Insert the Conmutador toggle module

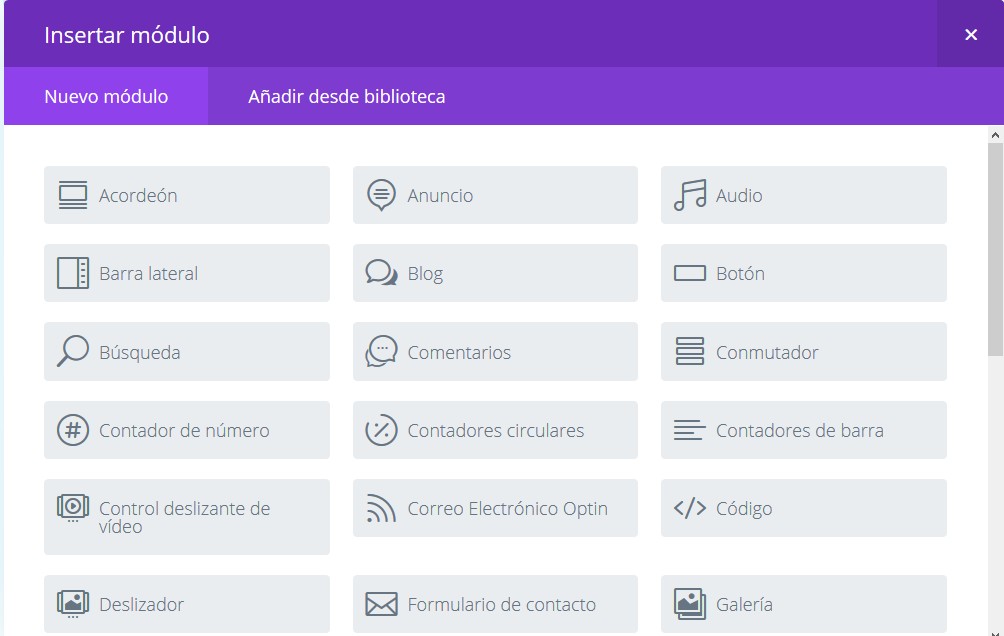pyautogui.click(x=803, y=352)
